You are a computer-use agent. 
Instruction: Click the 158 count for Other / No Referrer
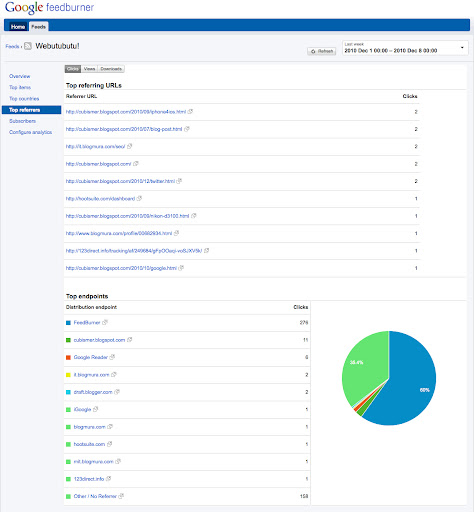coord(304,496)
